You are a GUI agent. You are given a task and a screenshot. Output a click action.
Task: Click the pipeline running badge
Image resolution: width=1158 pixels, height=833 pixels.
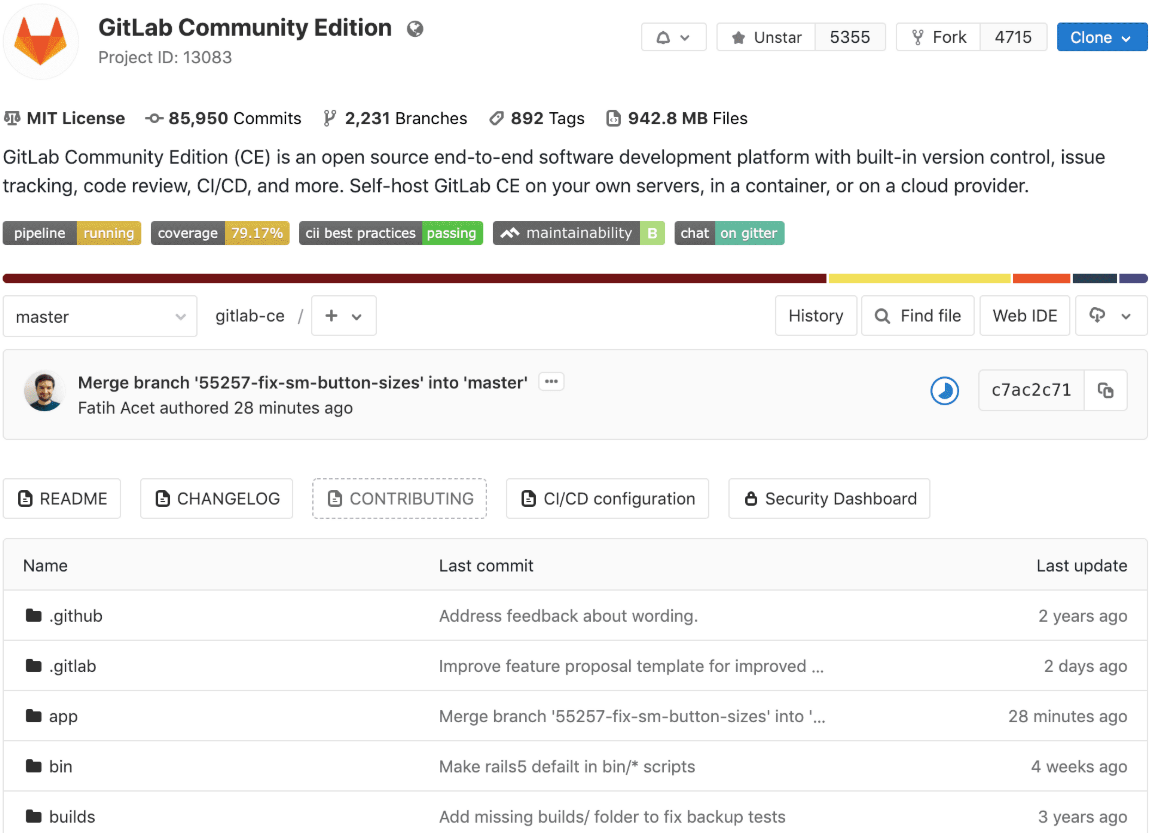pyautogui.click(x=72, y=233)
